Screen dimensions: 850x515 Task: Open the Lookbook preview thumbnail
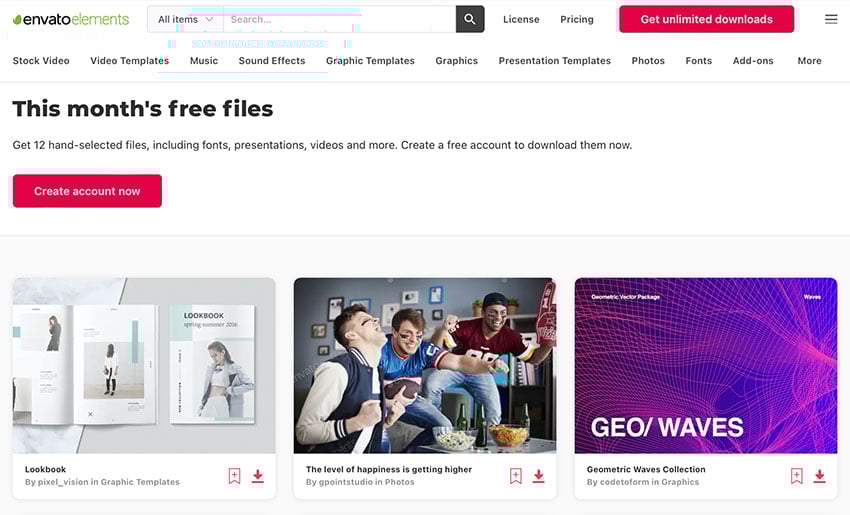point(144,365)
